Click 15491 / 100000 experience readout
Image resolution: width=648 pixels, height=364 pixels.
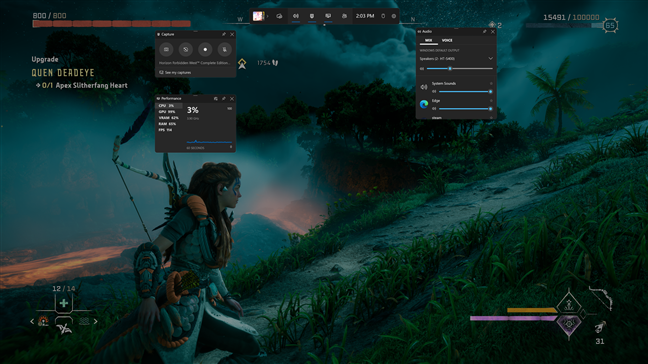tap(571, 17)
